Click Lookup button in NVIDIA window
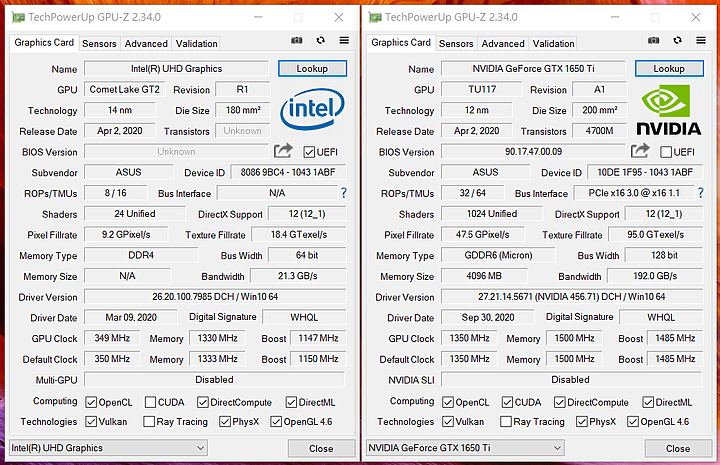Image resolution: width=720 pixels, height=465 pixels. (669, 68)
